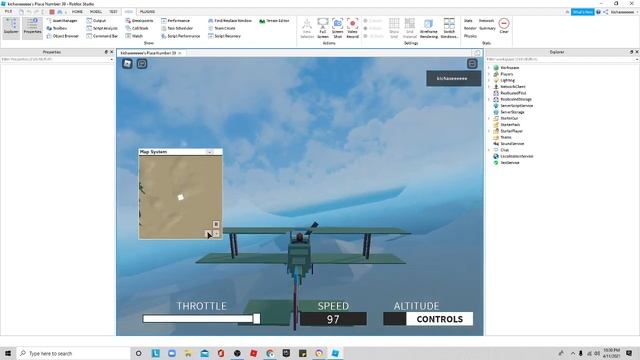Switch to the PLUGINS ribbon tab
Image resolution: width=640 pixels, height=360 pixels.
click(147, 12)
